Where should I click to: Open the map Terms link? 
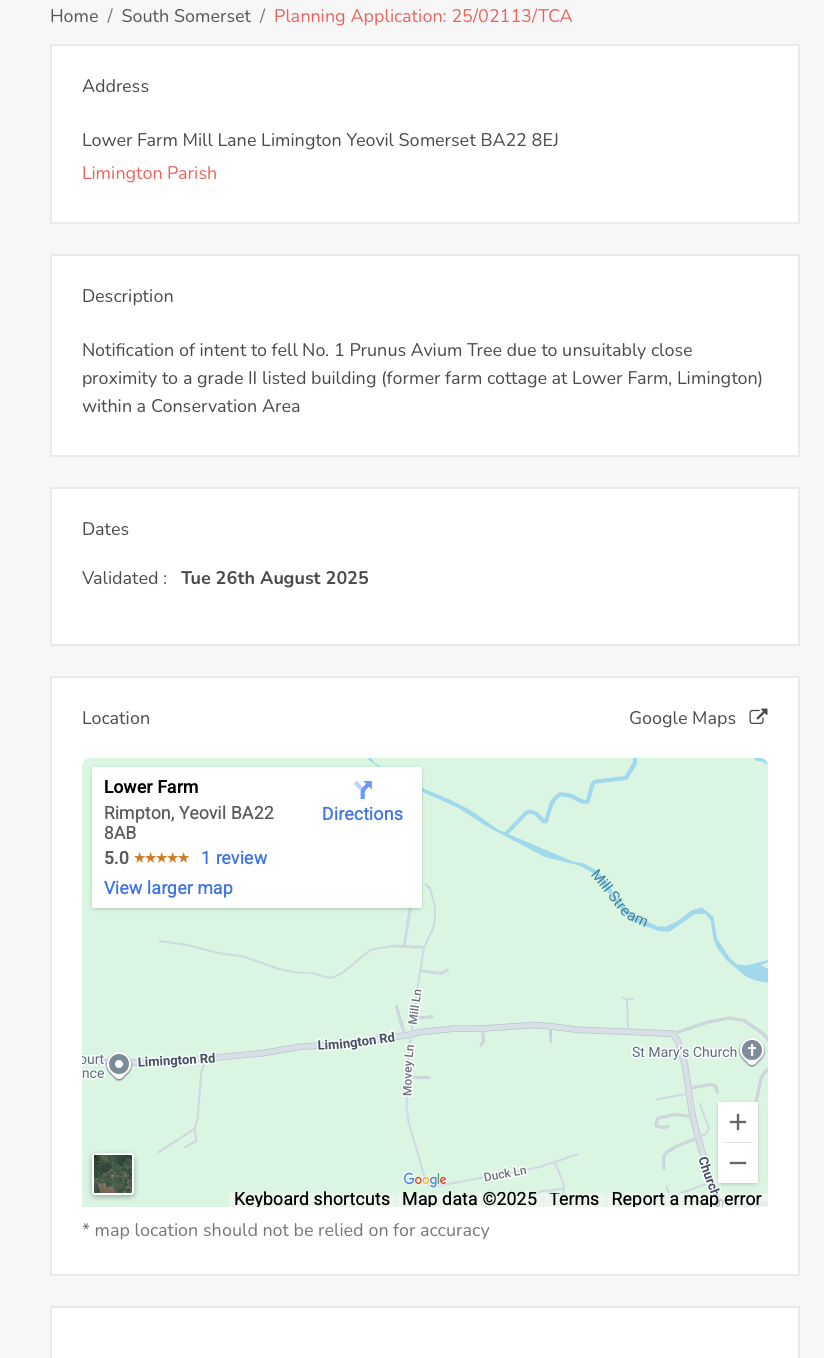[574, 1199]
